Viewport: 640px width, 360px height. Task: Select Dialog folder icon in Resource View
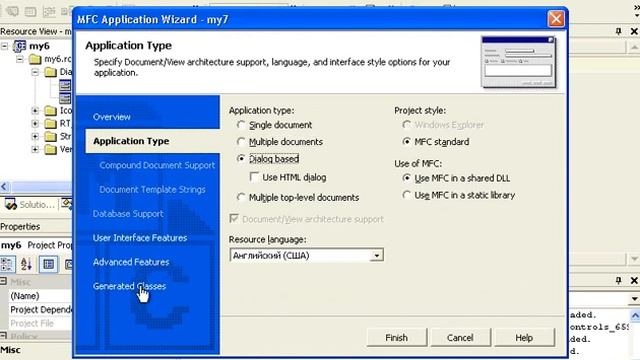[51, 72]
